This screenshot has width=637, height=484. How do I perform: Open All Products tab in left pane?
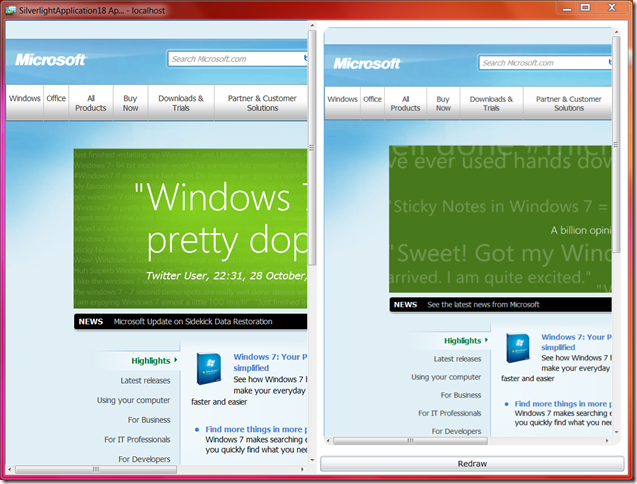91,103
